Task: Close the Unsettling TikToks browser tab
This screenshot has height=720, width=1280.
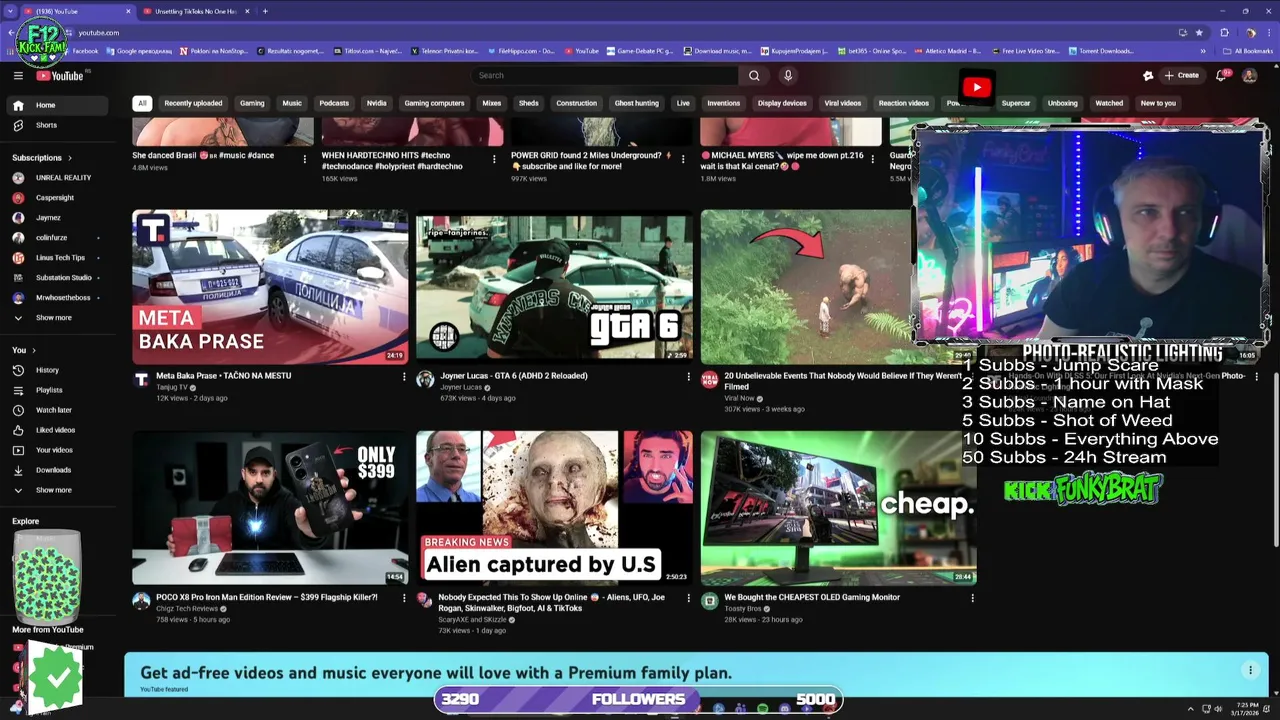Action: point(248,11)
